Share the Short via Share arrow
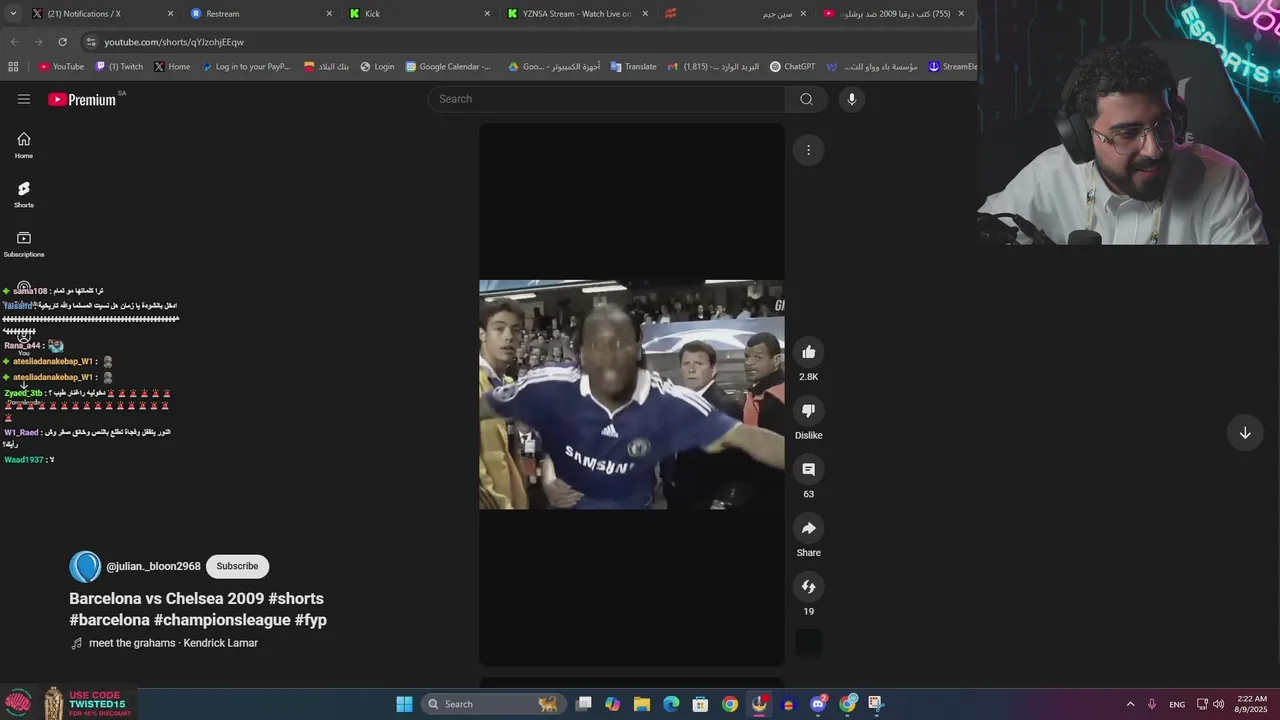This screenshot has height=720, width=1280. 808,528
